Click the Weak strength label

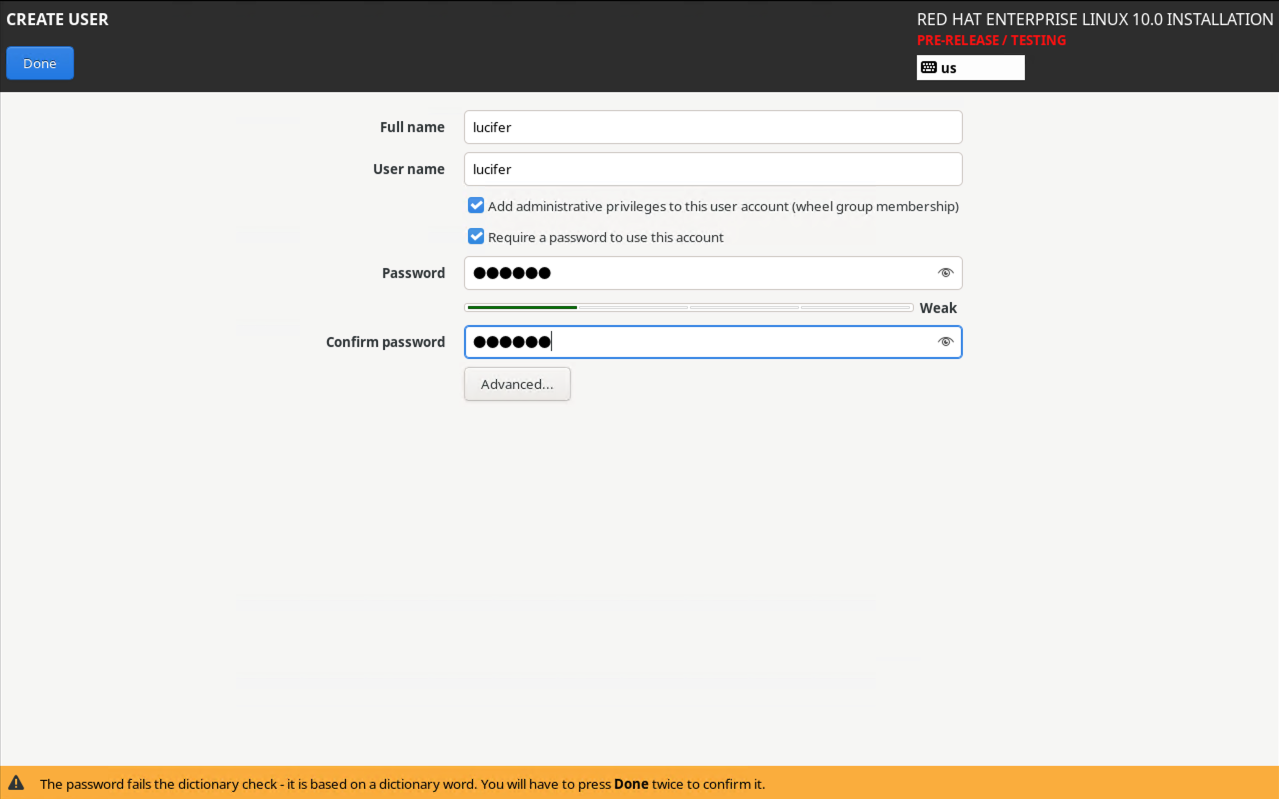click(938, 308)
